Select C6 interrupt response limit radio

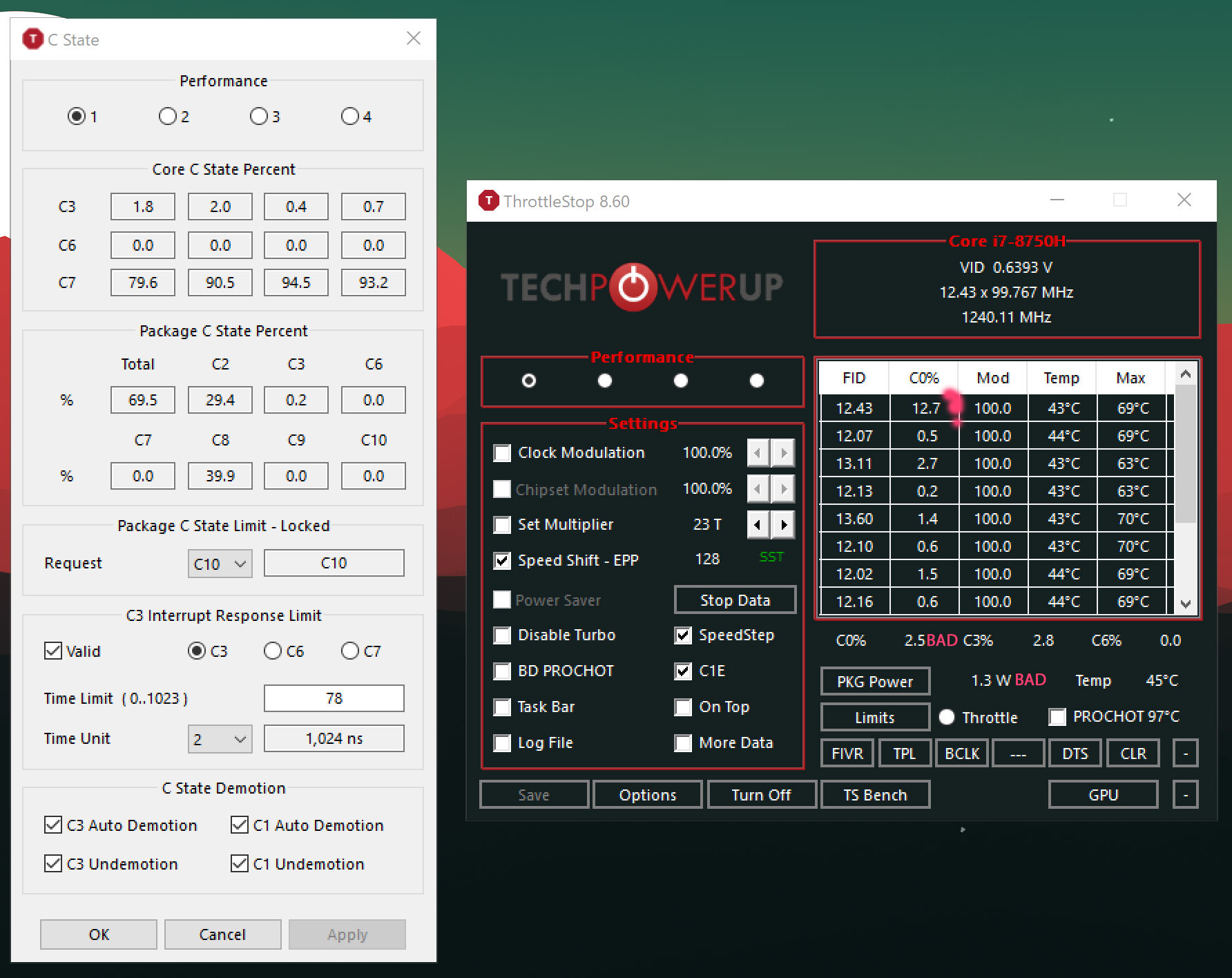(x=273, y=651)
